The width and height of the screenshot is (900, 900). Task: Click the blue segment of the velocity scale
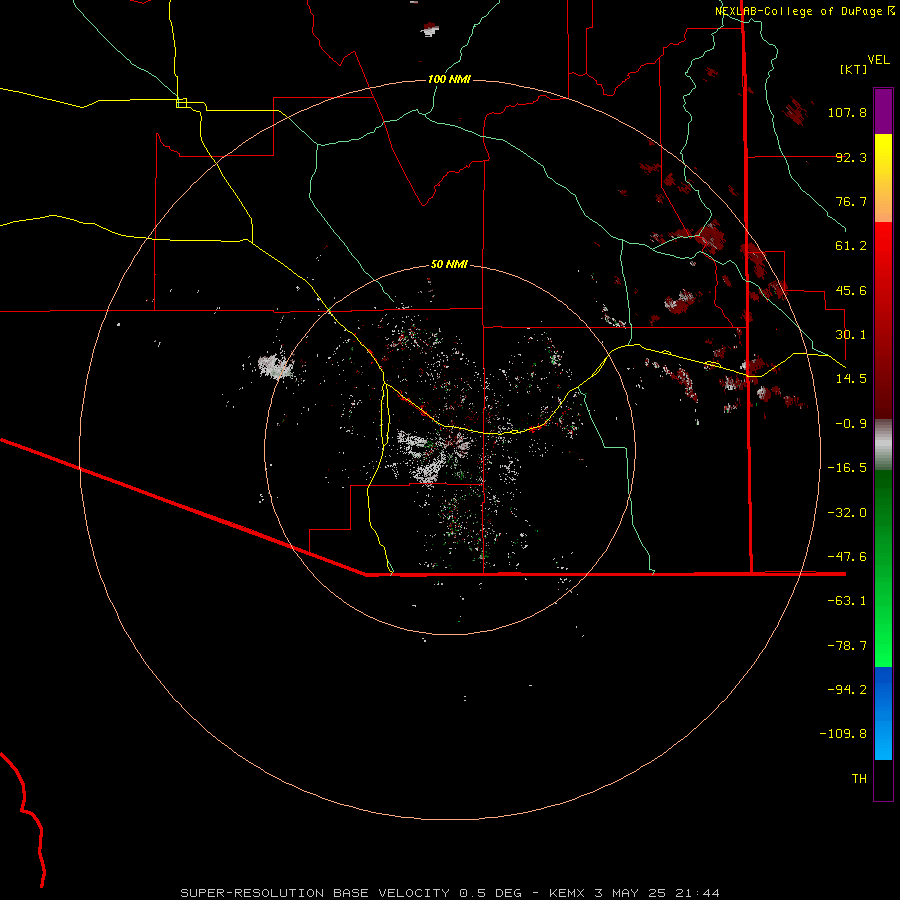[x=883, y=713]
